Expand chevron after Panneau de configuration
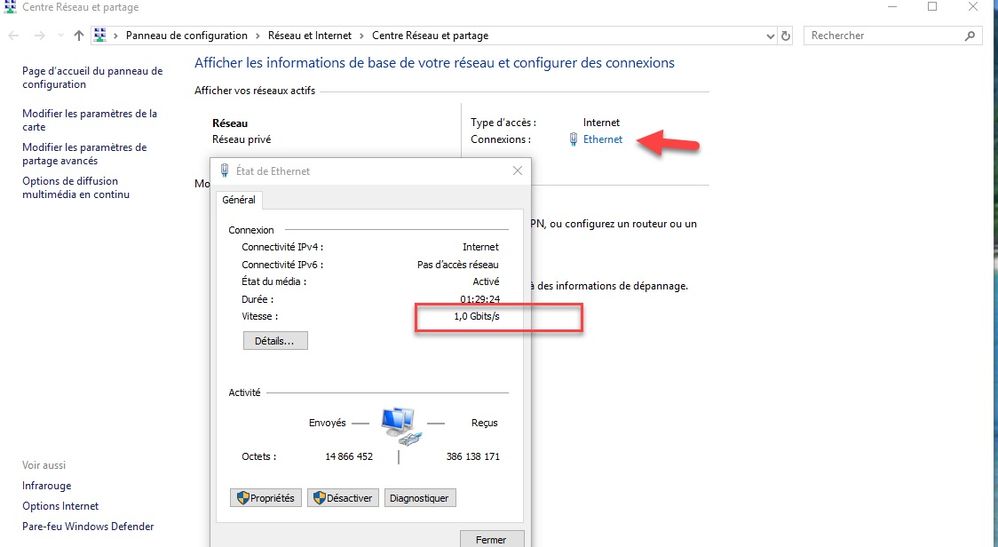This screenshot has width=998, height=547. (254, 36)
